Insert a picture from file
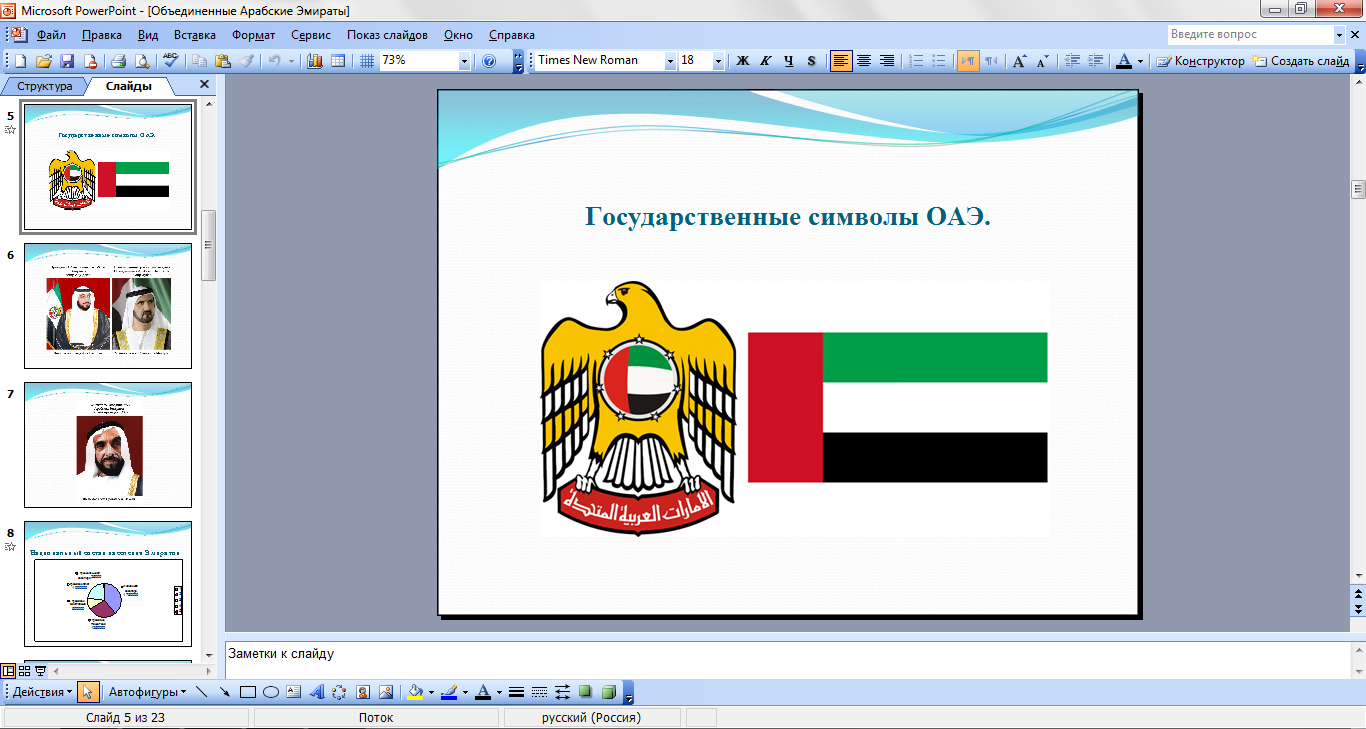 pos(386,692)
